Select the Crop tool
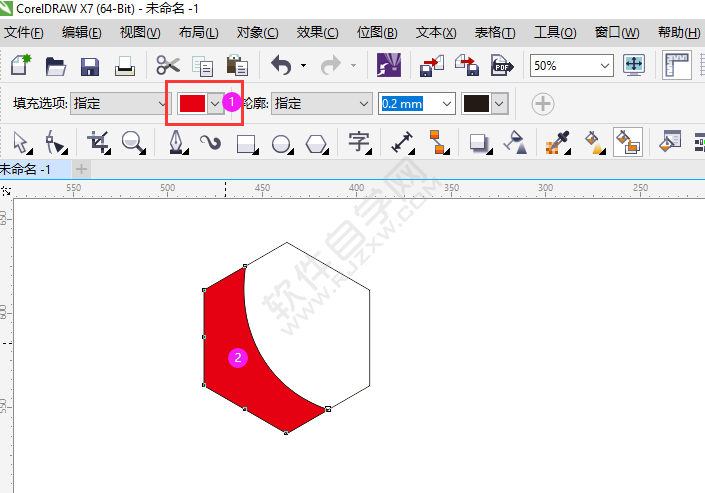Screen dimensions: 705x493 pos(99,142)
